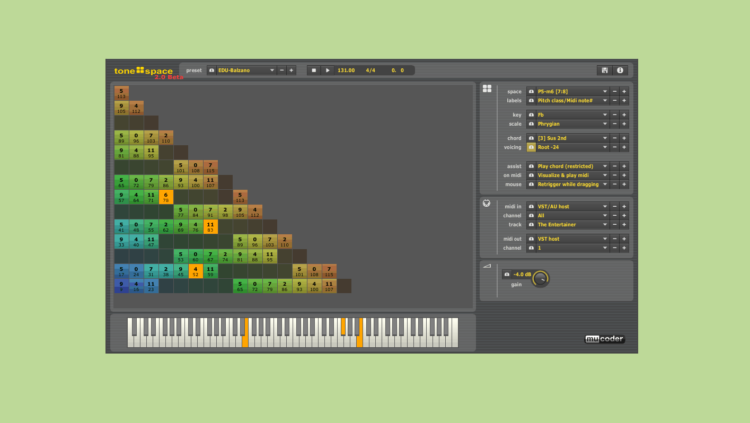Image resolution: width=750 pixels, height=423 pixels.
Task: Toggle MIDI learn icon on assist row
Action: point(531,166)
